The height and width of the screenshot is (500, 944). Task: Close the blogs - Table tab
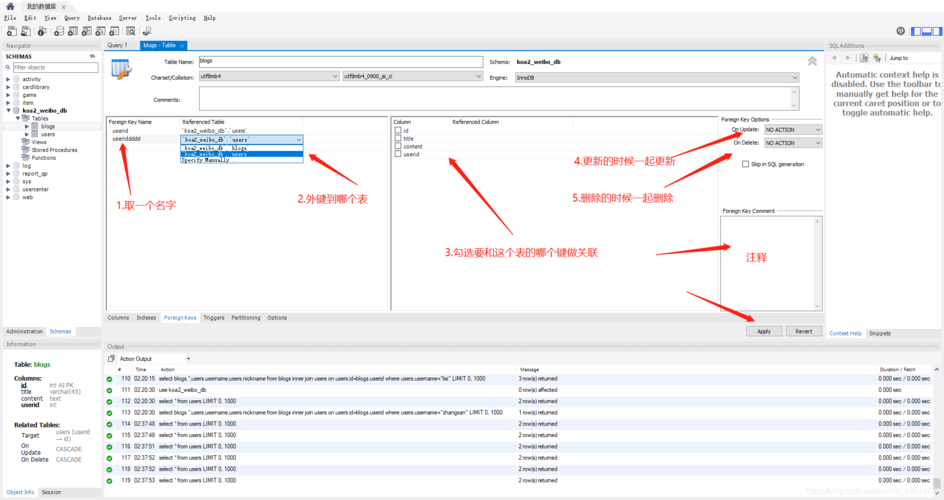[182, 46]
